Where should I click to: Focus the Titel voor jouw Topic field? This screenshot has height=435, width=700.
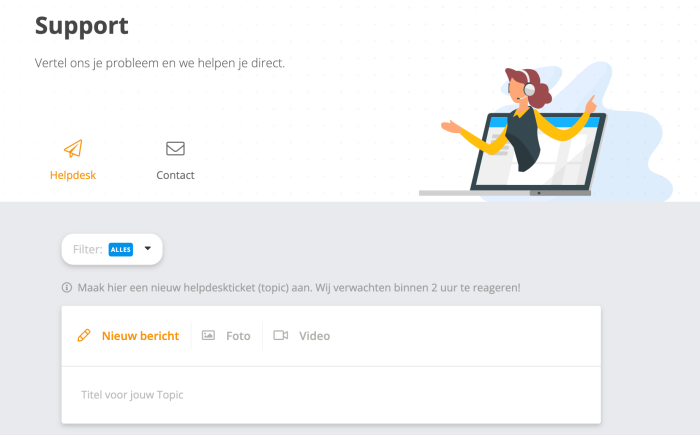pyautogui.click(x=331, y=395)
